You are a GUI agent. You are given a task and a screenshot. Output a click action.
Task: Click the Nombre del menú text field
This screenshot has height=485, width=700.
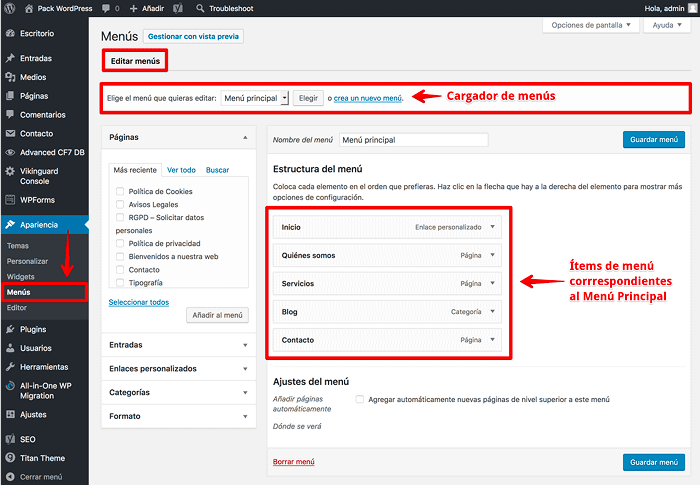click(413, 140)
